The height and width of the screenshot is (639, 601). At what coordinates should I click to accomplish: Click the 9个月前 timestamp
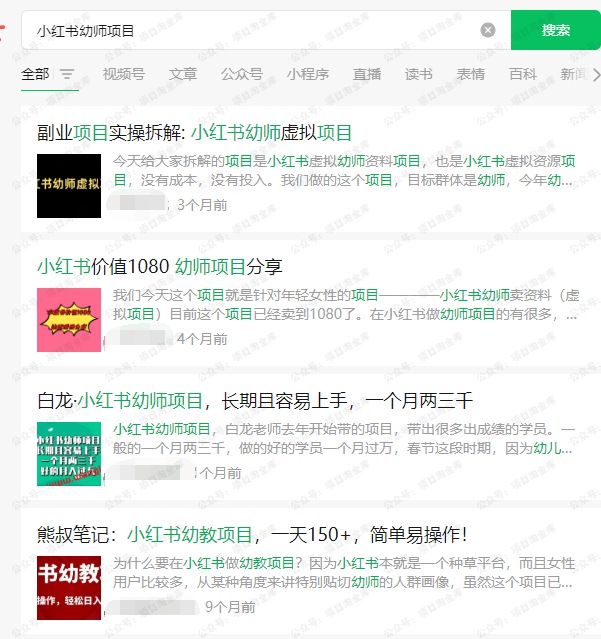click(230, 607)
